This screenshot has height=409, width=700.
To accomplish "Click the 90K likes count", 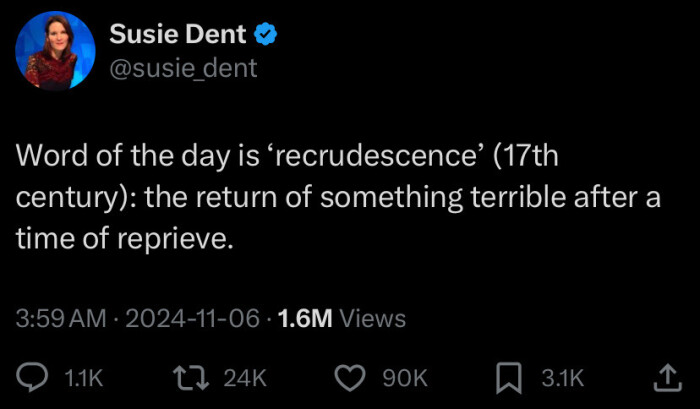I will coord(406,378).
